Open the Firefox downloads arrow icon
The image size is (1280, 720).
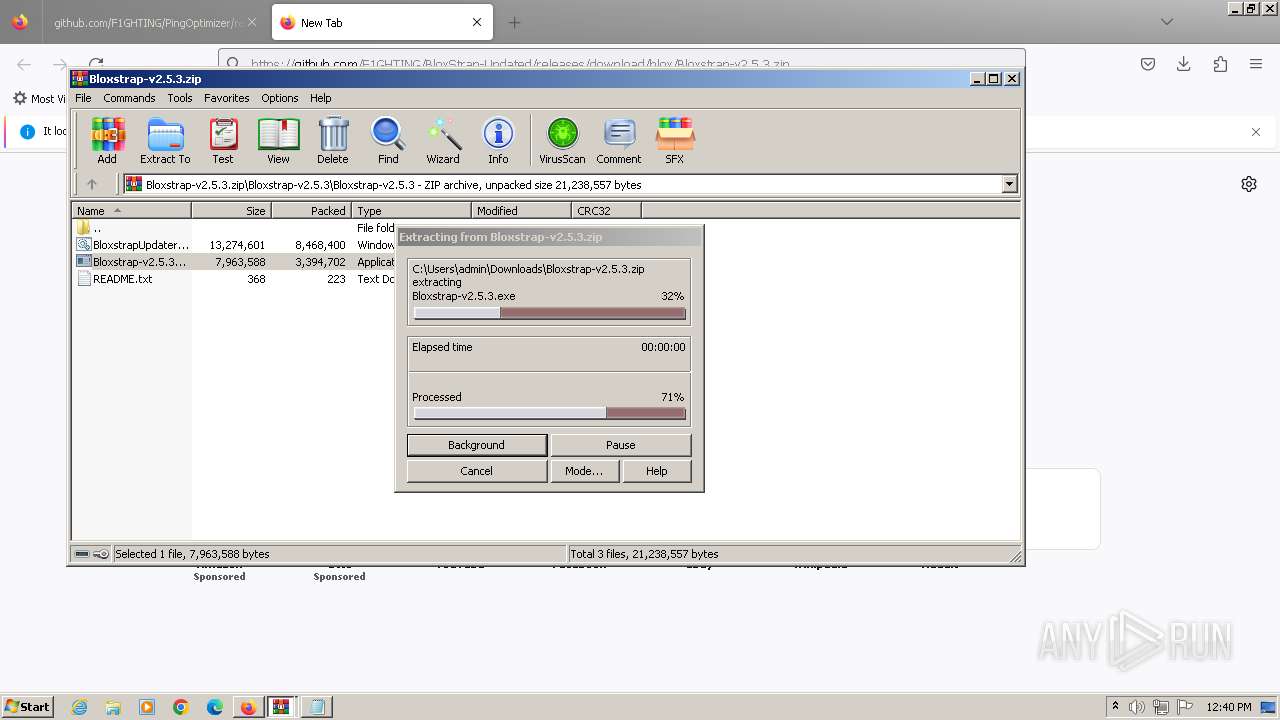click(x=1184, y=63)
